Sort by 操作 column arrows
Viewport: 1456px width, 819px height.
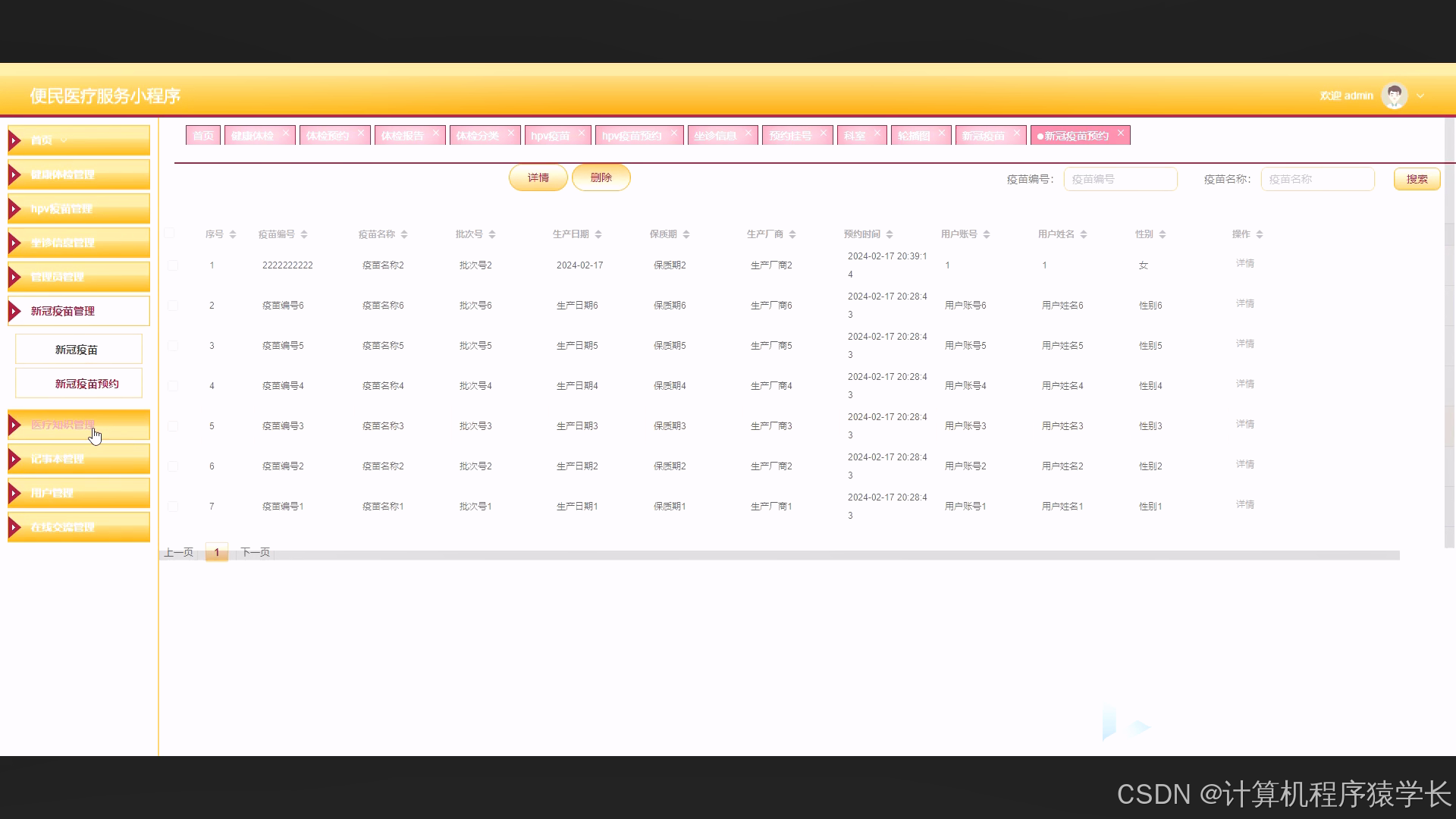(x=1259, y=234)
